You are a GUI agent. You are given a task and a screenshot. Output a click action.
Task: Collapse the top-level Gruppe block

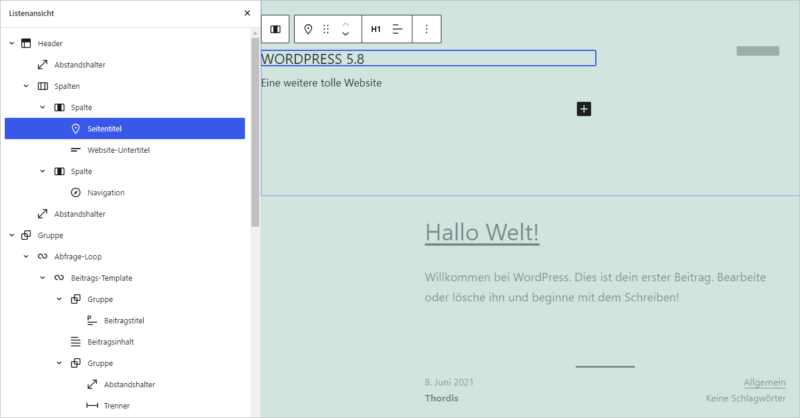[x=12, y=235]
